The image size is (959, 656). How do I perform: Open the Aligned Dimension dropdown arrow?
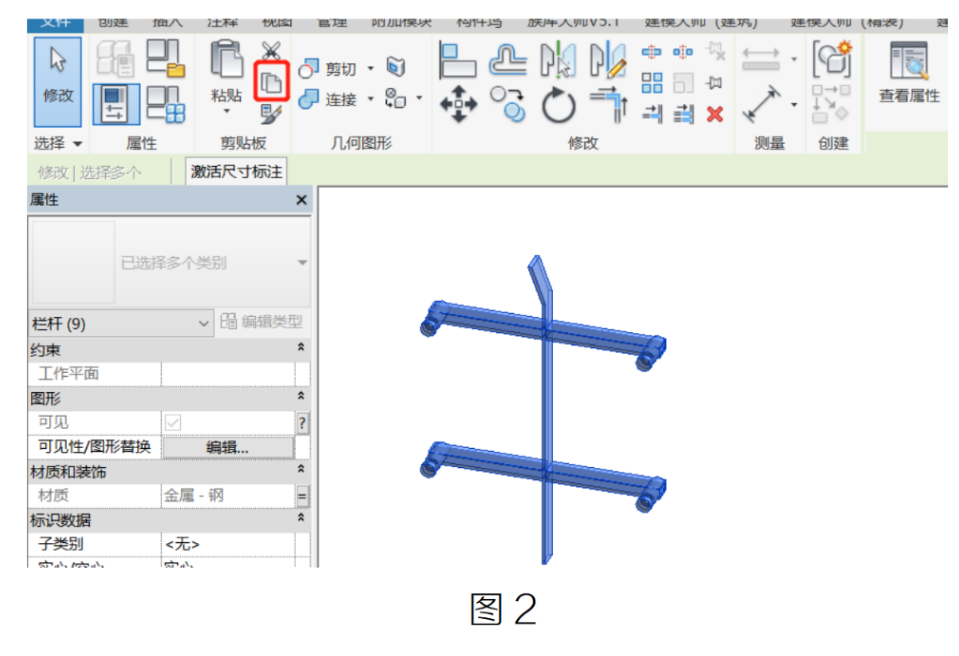794,105
